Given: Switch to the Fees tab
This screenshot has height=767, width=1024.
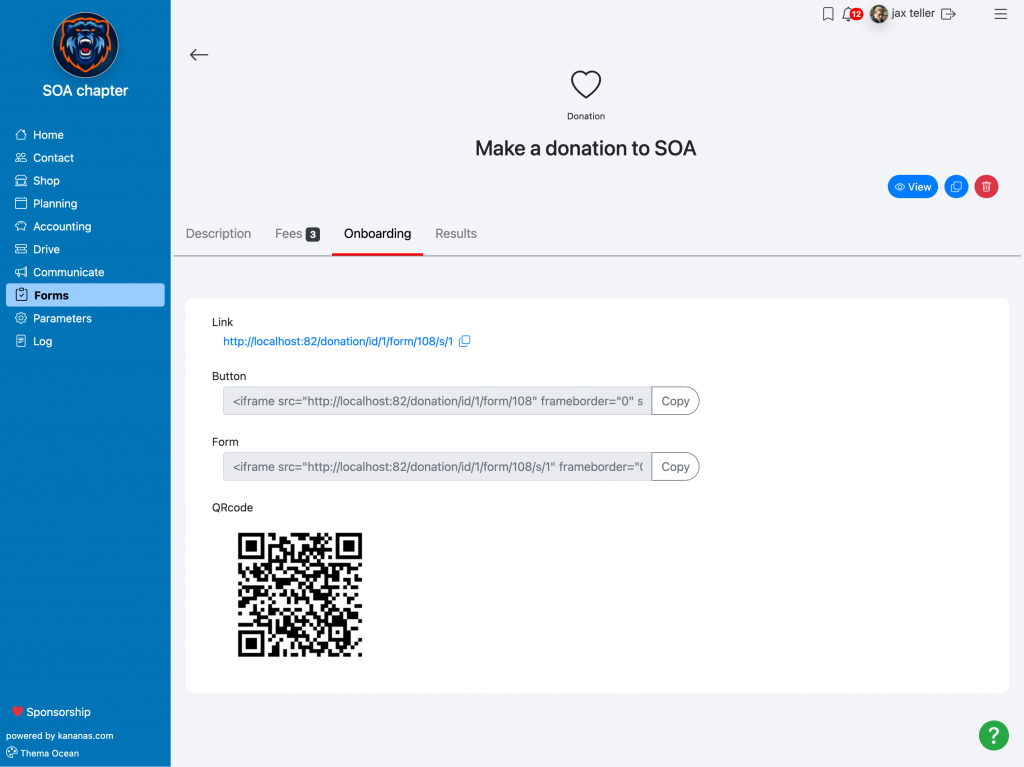Looking at the screenshot, I should (297, 234).
